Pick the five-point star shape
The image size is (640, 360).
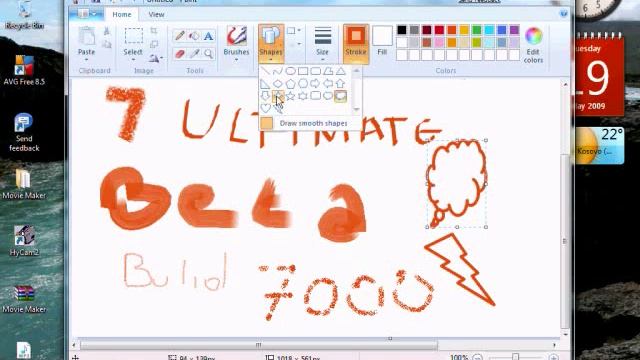[x=290, y=96]
